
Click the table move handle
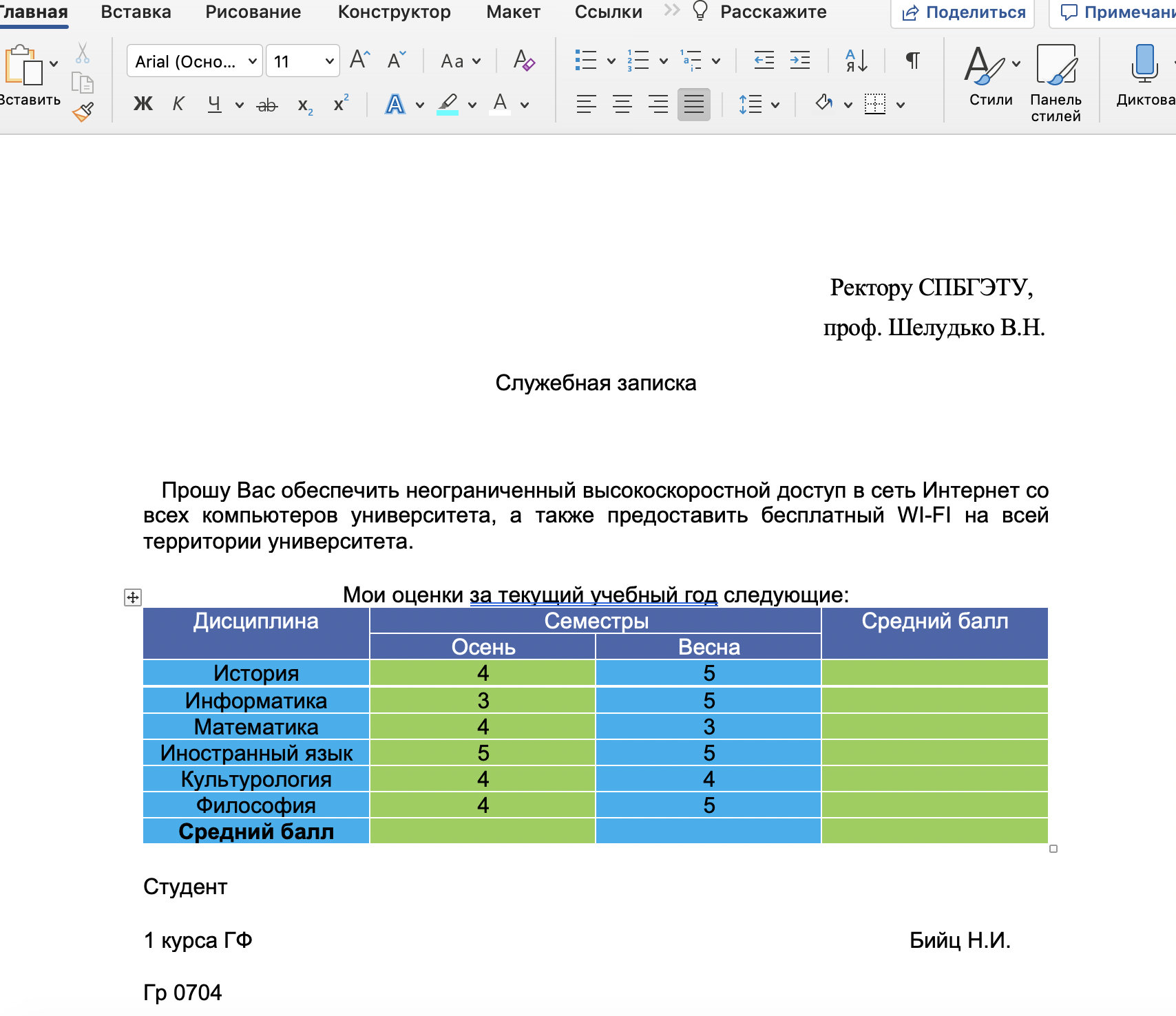[x=133, y=597]
